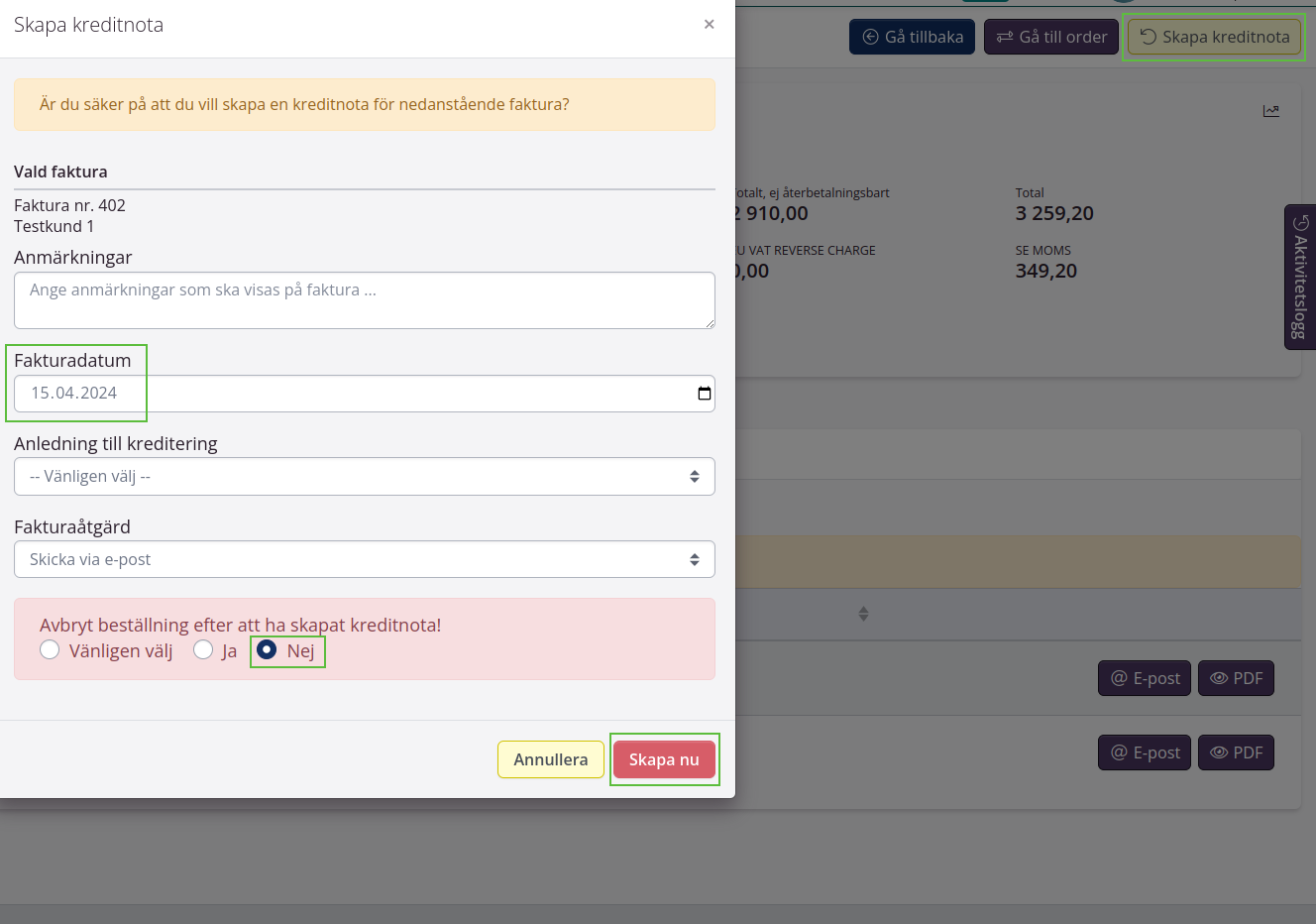Open the Anledning till kreditering dropdown

[364, 477]
